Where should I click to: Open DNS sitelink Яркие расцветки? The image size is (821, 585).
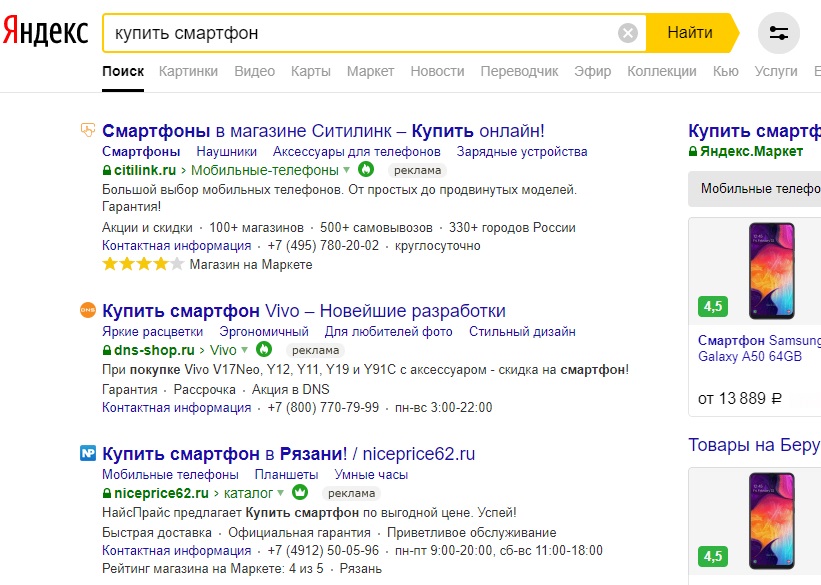pyautogui.click(x=152, y=332)
